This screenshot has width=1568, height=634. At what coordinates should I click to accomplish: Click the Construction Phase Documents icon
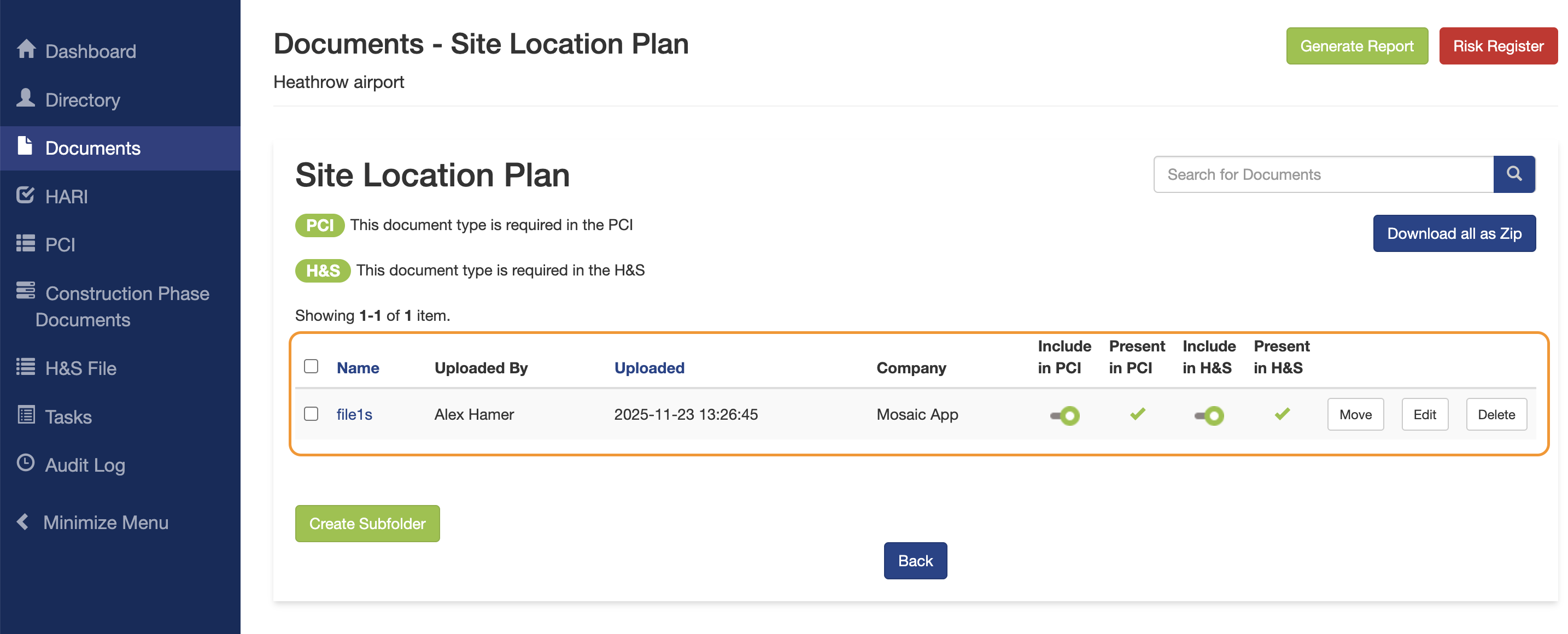click(25, 291)
